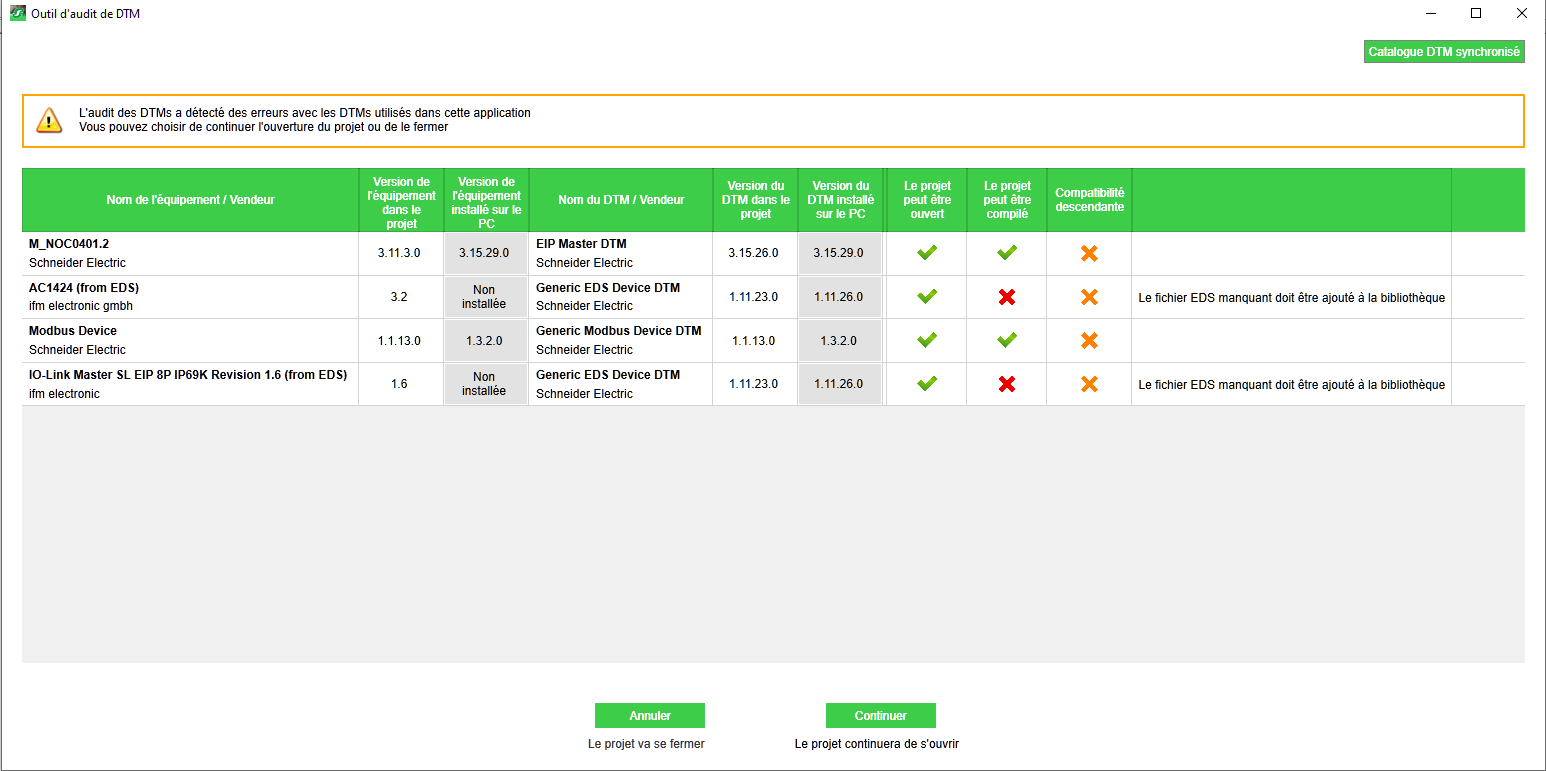The width and height of the screenshot is (1546, 771).
Task: Click red cross in AC1424 'peut être compilé' column
Action: point(1007,297)
